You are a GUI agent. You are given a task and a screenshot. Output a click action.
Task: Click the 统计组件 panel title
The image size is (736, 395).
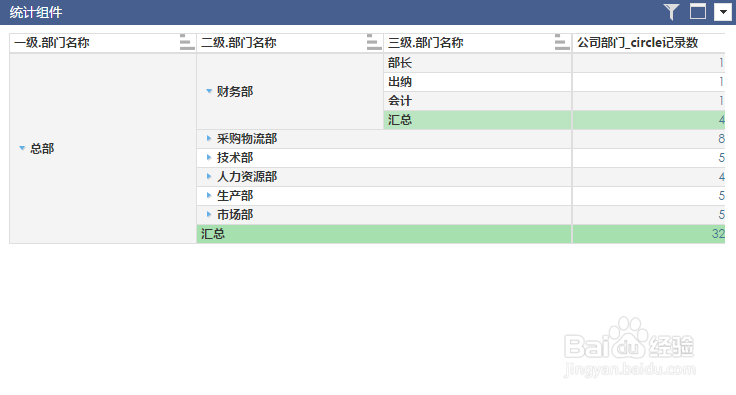[x=36, y=12]
